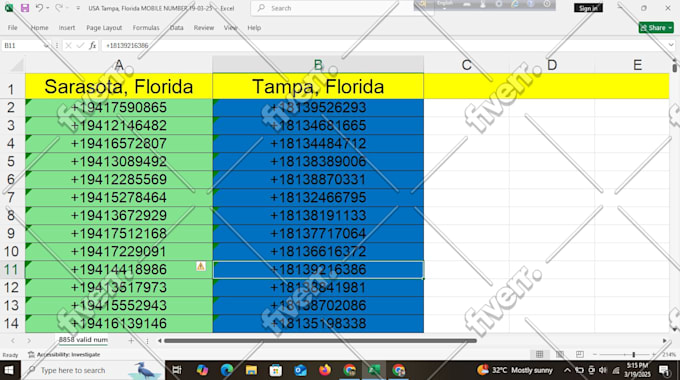Select column A header
The width and height of the screenshot is (680, 380).
click(x=119, y=65)
